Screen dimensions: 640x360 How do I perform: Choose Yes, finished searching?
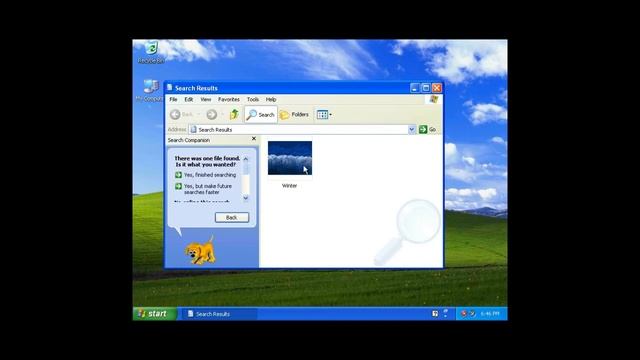coord(206,175)
